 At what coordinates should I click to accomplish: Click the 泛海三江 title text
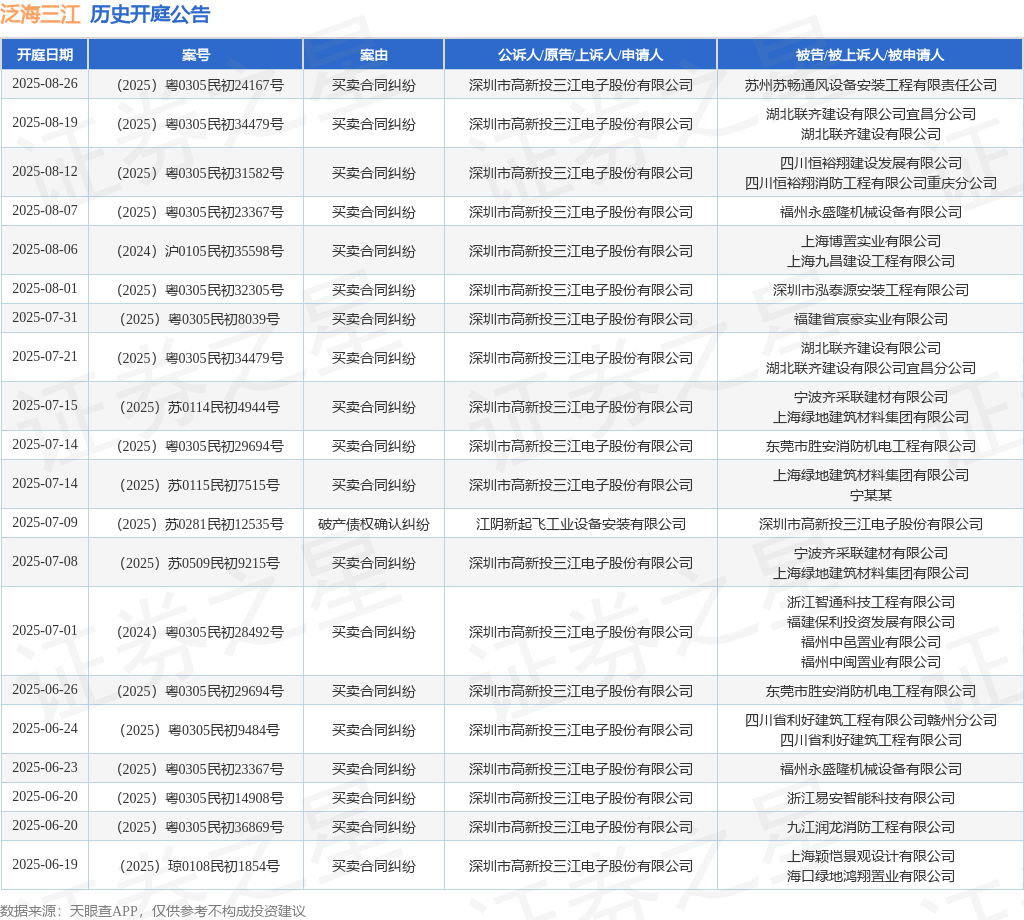click(x=40, y=14)
